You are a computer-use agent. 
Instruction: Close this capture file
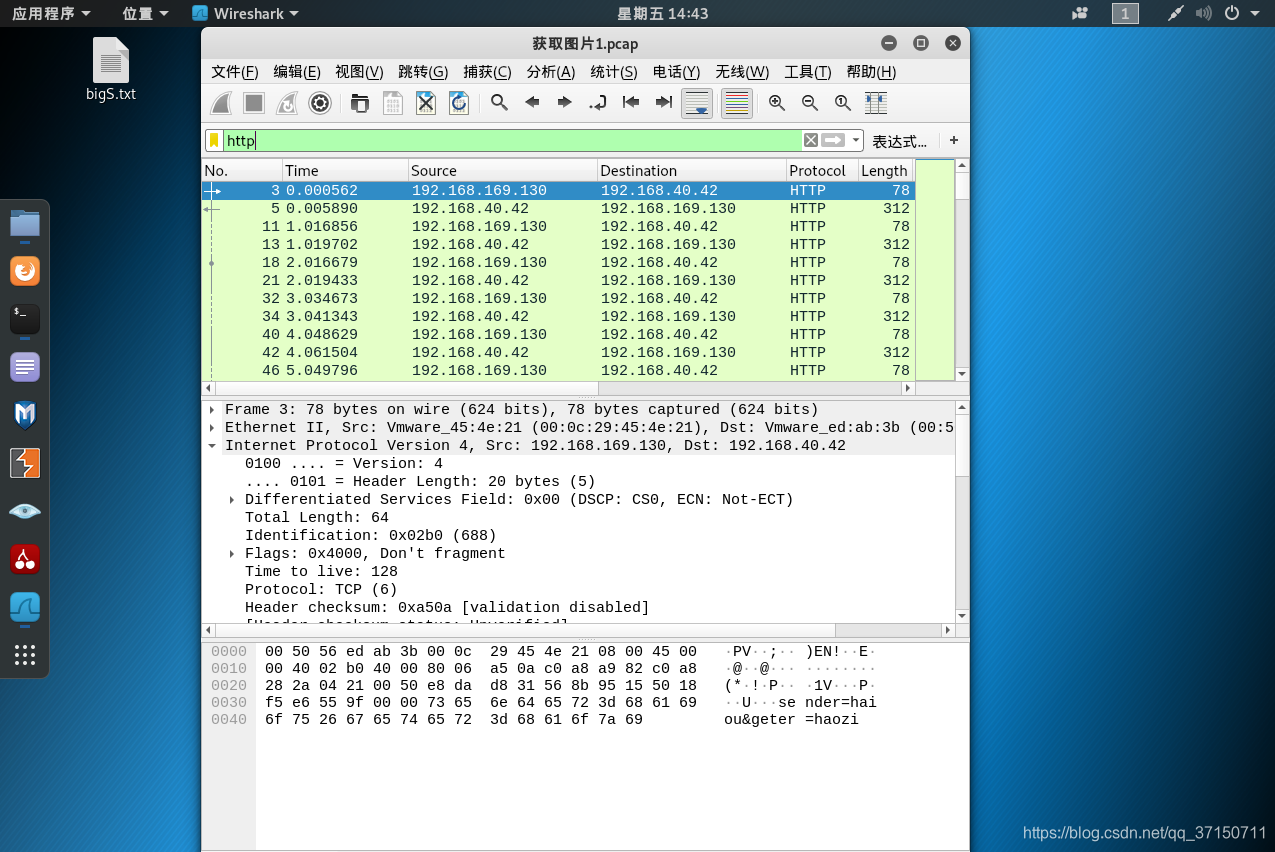(426, 103)
